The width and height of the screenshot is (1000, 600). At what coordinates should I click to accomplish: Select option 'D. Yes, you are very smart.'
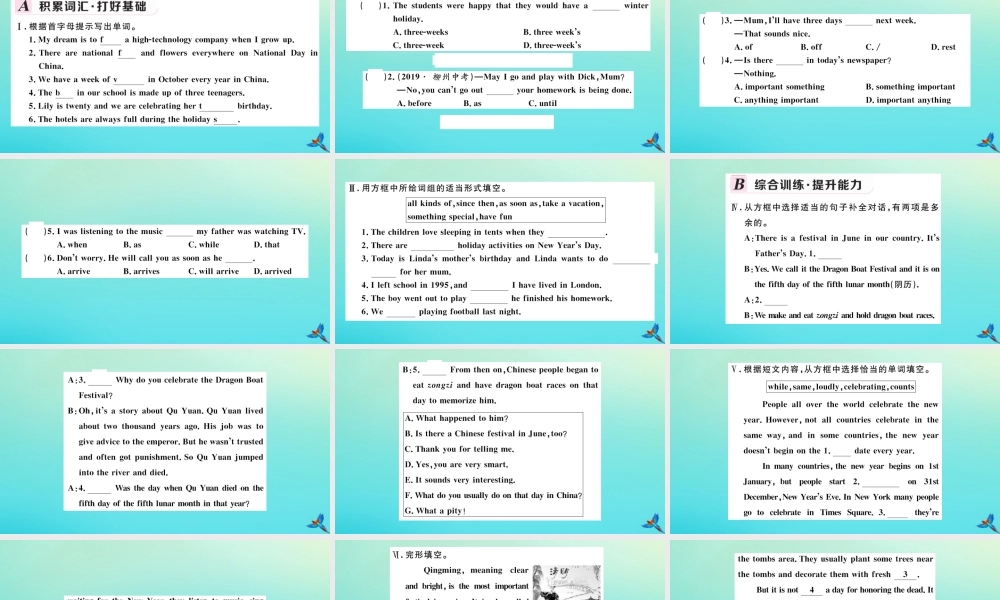(457, 465)
